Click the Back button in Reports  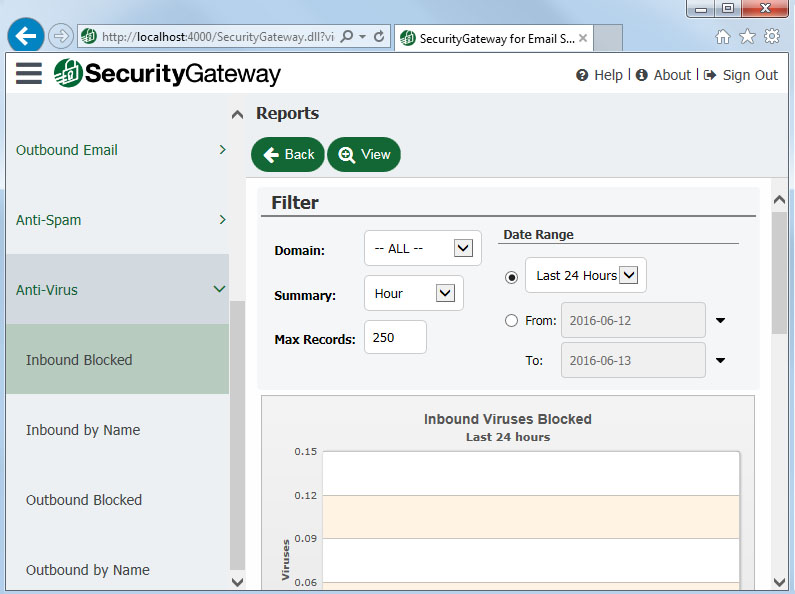(x=288, y=154)
